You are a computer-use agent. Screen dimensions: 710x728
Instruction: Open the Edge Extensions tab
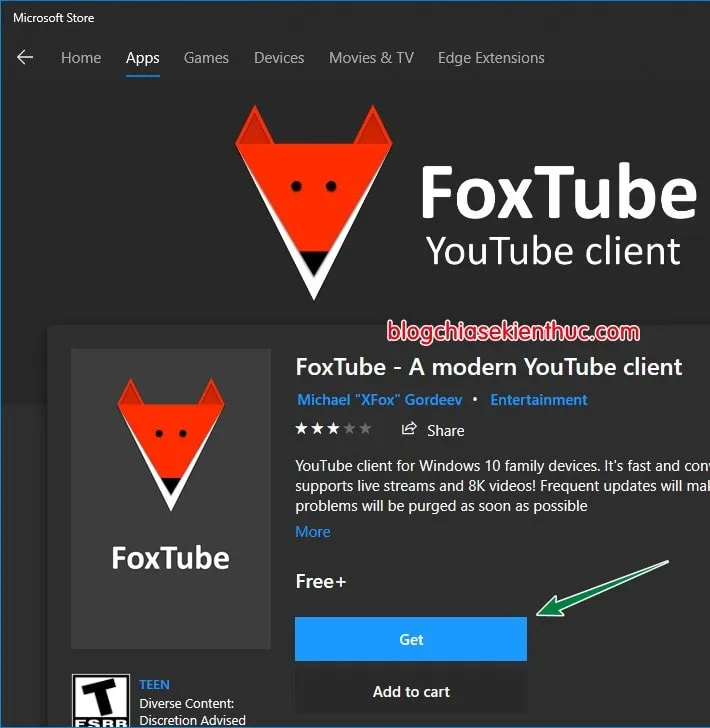click(491, 58)
